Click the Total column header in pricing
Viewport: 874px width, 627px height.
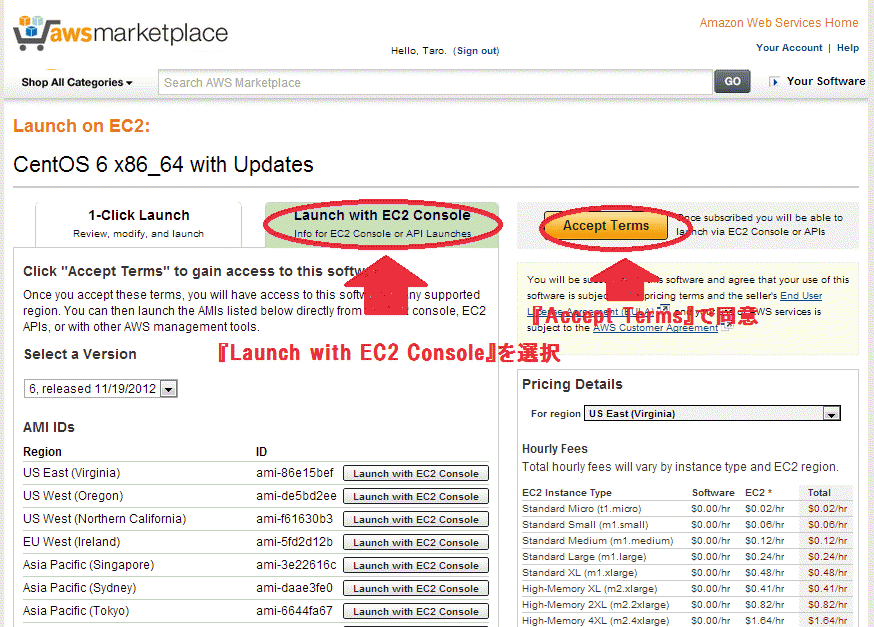819,493
